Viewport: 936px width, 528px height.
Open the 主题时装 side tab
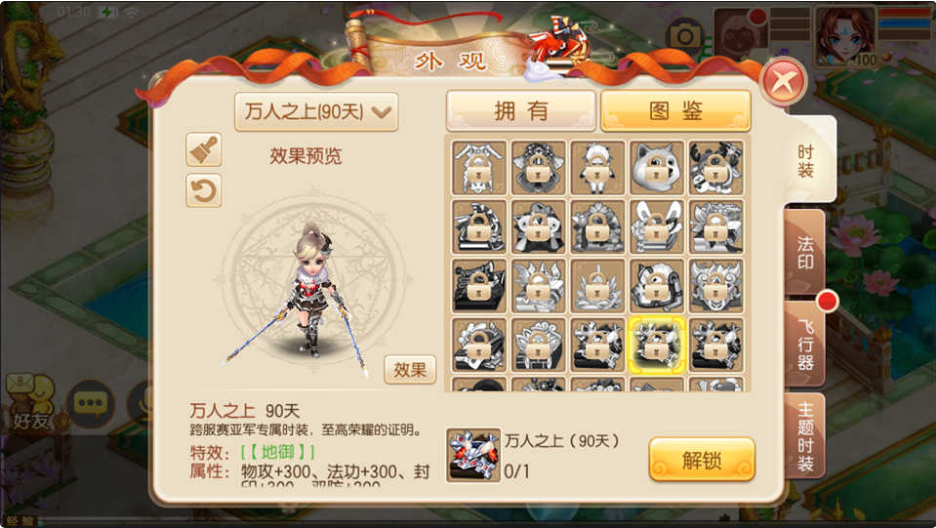(x=805, y=436)
